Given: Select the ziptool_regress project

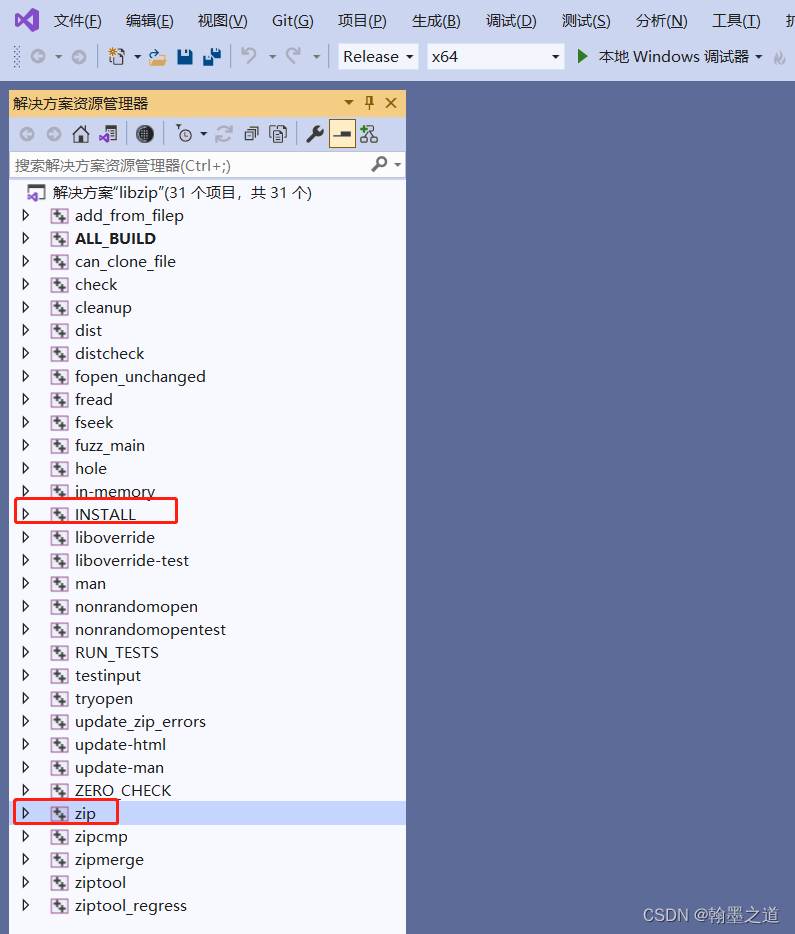Looking at the screenshot, I should coord(130,905).
